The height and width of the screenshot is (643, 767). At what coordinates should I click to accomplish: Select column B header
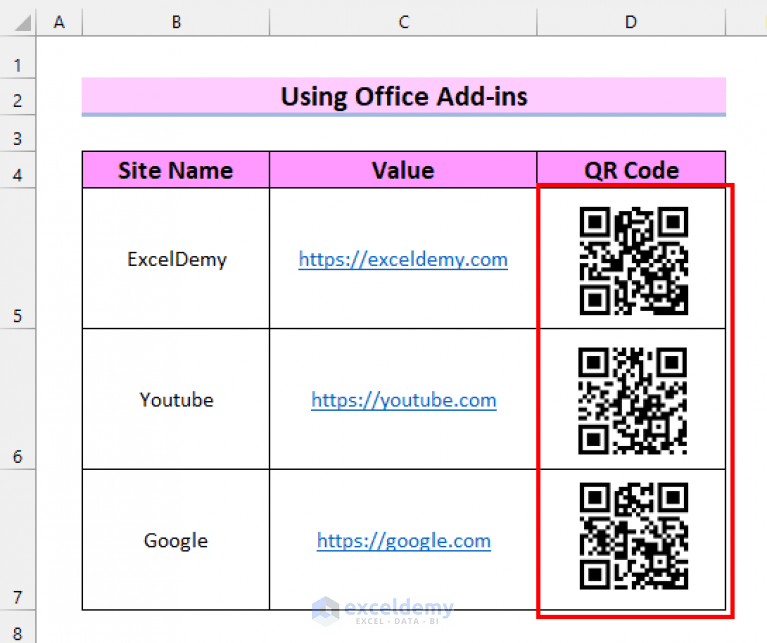tap(176, 22)
